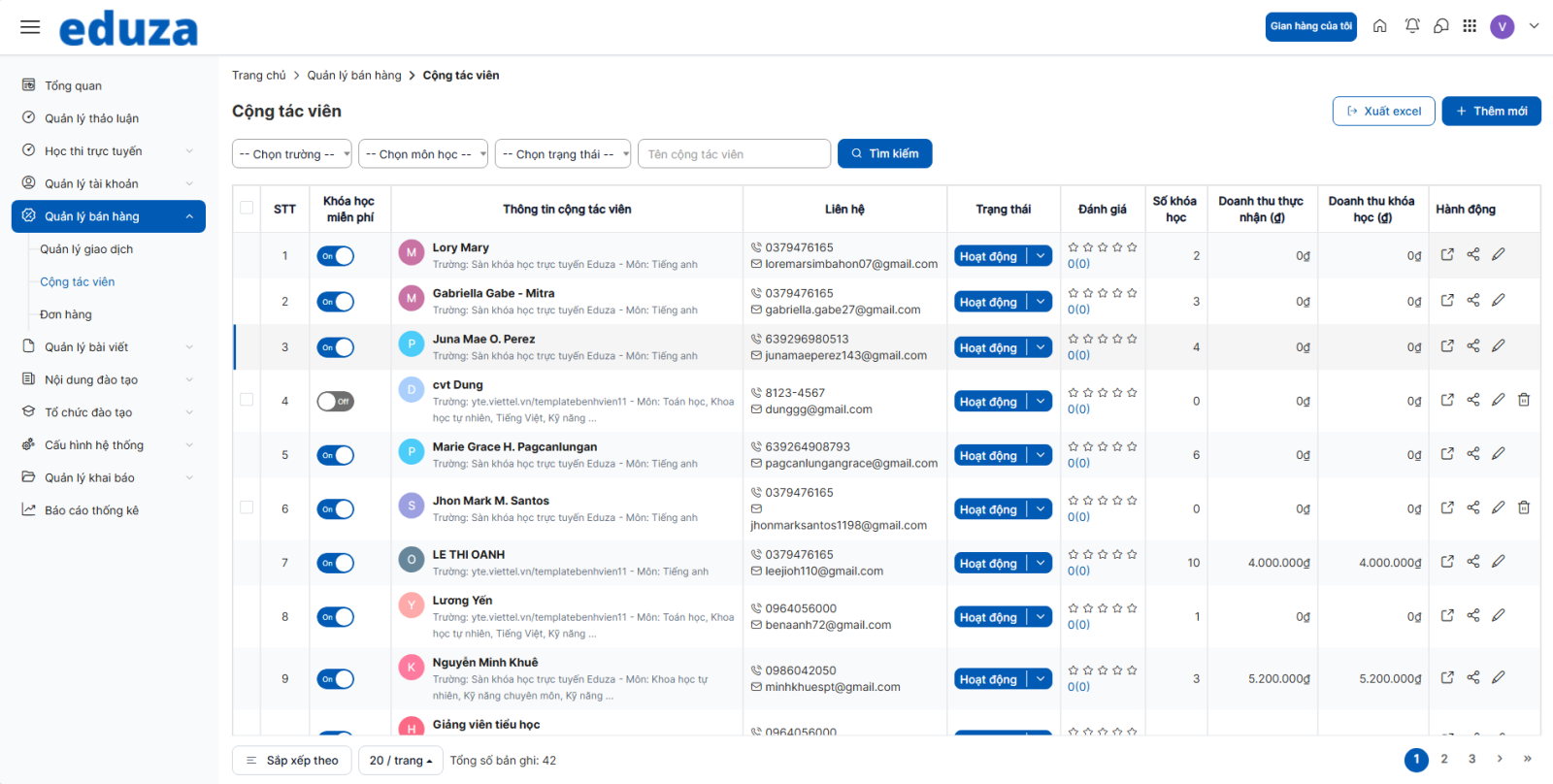The width and height of the screenshot is (1553, 784).
Task: Open 'Đơn hàng' in the sidebar menu
Action: pos(66,314)
